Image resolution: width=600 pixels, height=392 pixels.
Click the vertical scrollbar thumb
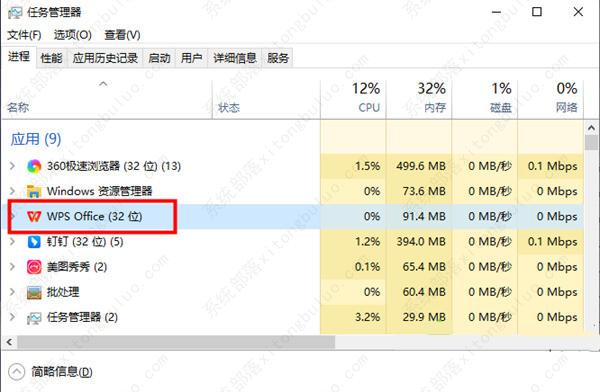592,143
